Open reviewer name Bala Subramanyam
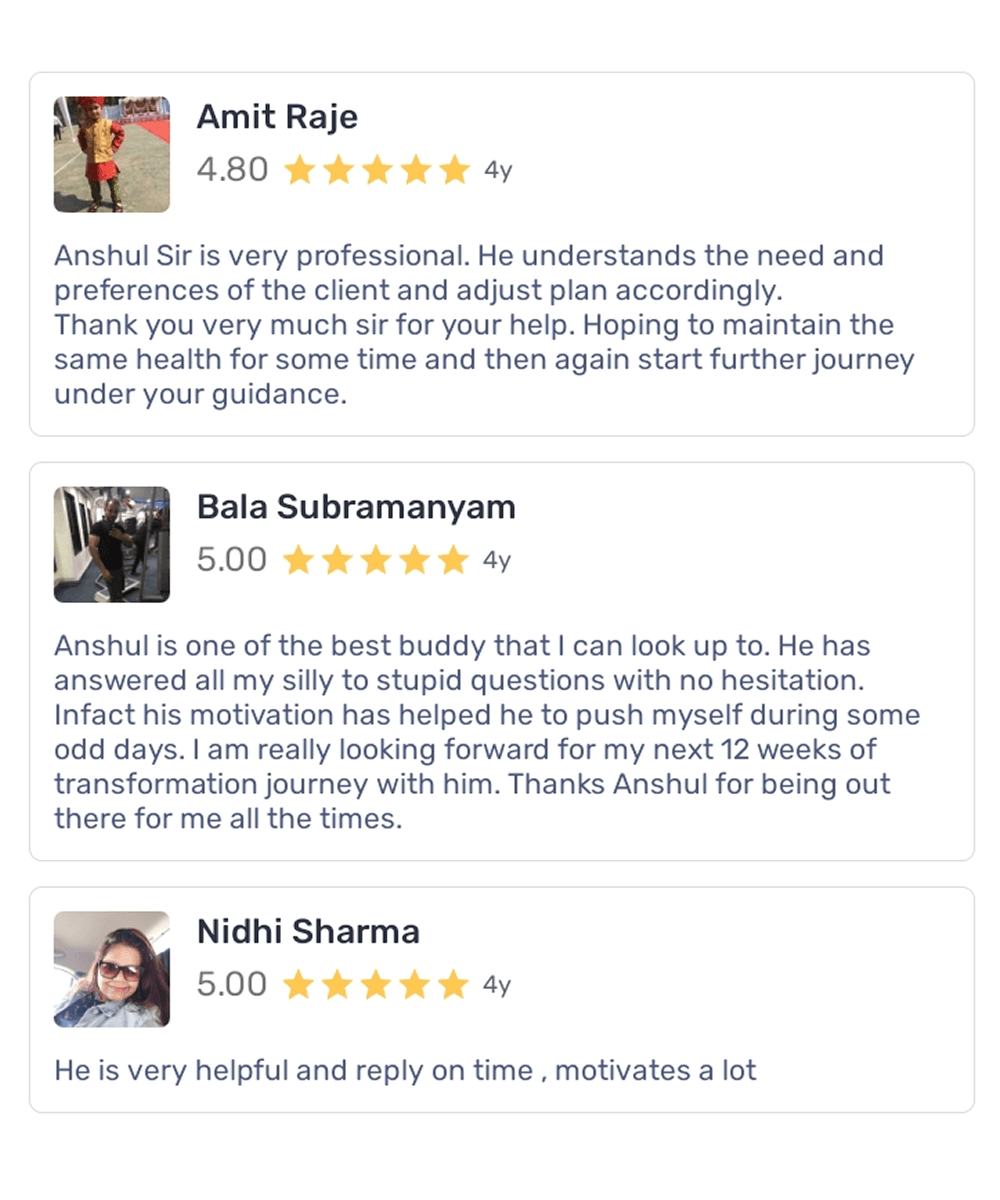The width and height of the screenshot is (1000, 1200). point(356,507)
